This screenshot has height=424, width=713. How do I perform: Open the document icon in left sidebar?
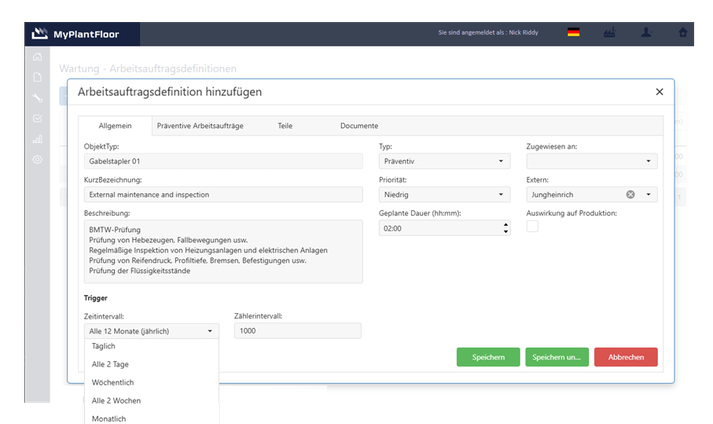click(37, 77)
